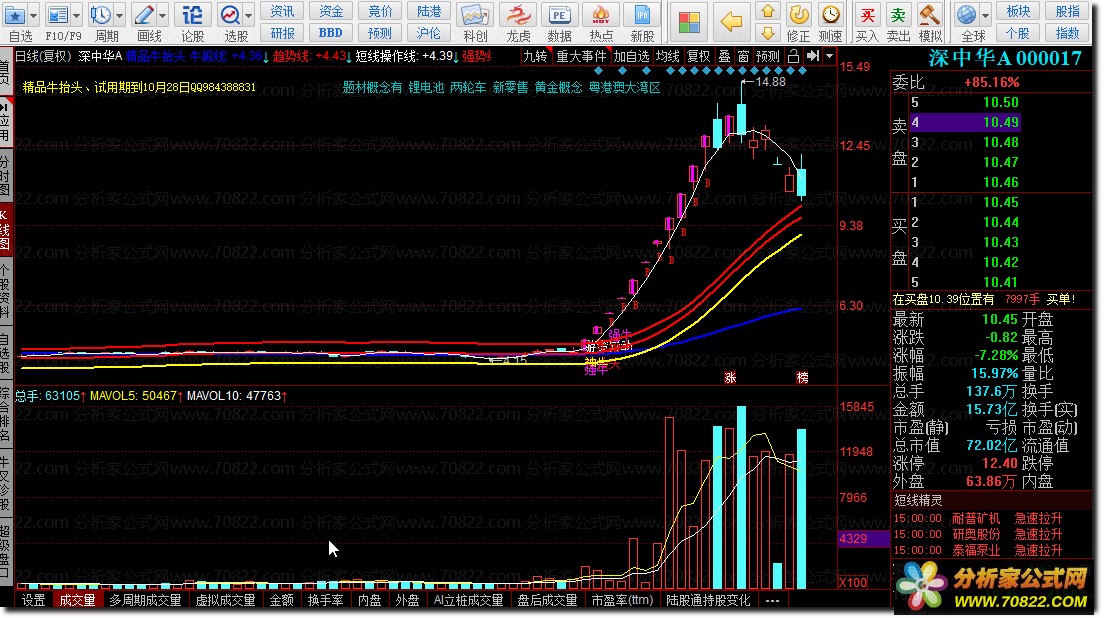Click 加自选 add to watchlist
The width and height of the screenshot is (1104, 618).
[632, 56]
